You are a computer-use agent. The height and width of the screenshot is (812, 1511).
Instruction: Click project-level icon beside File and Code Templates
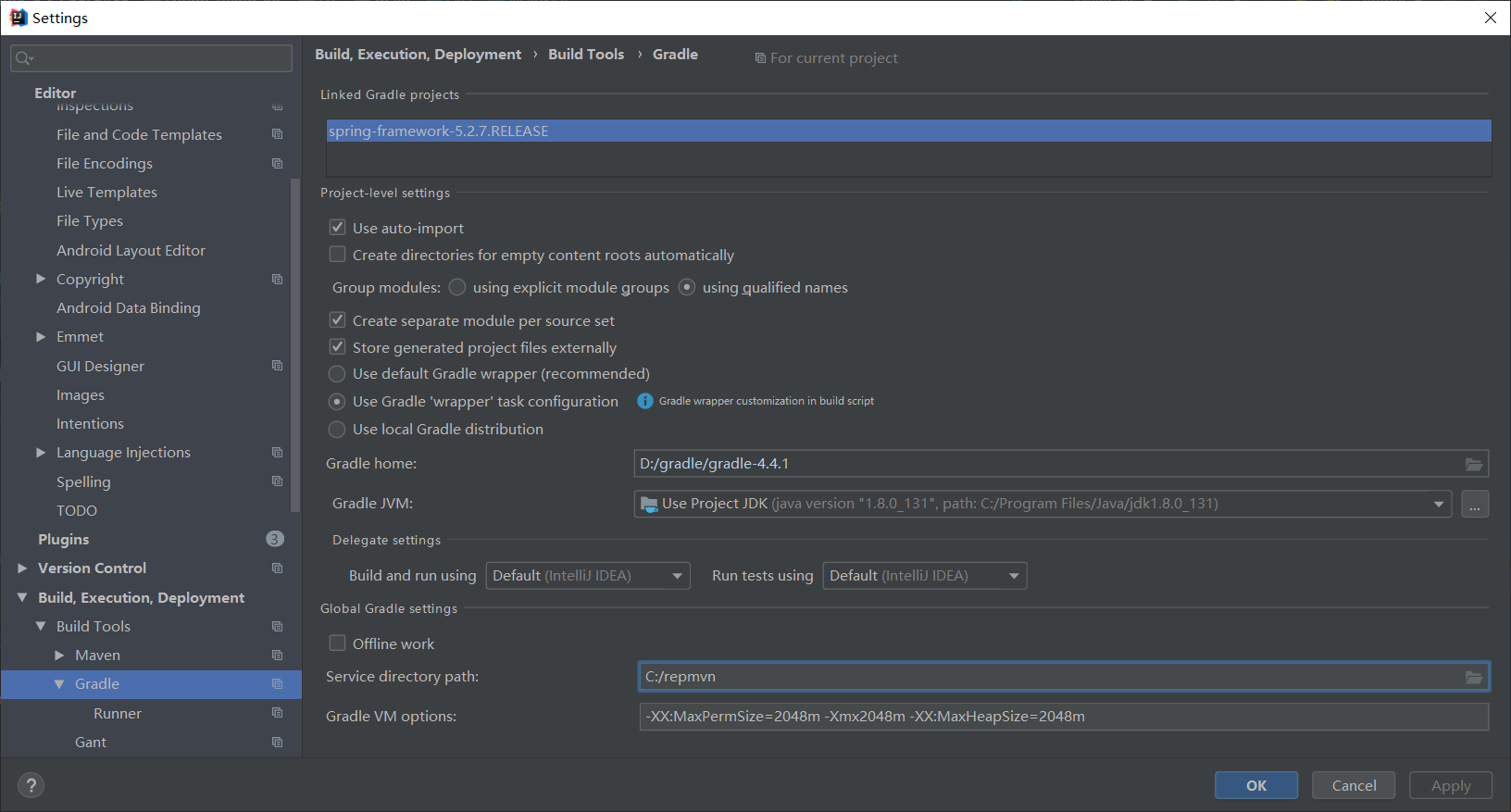pos(277,134)
